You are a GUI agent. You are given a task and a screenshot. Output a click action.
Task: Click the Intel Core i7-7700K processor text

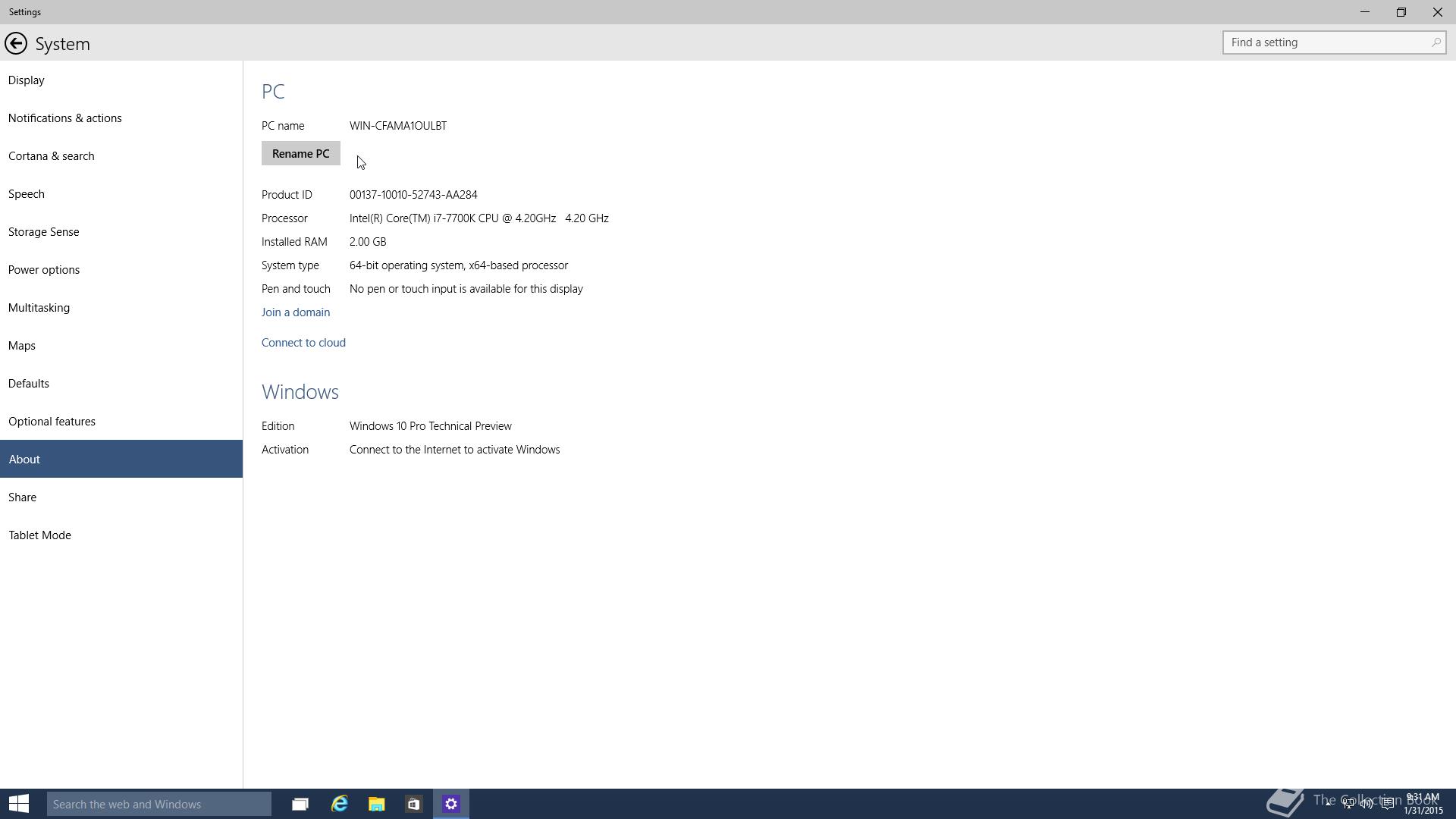[x=479, y=218]
